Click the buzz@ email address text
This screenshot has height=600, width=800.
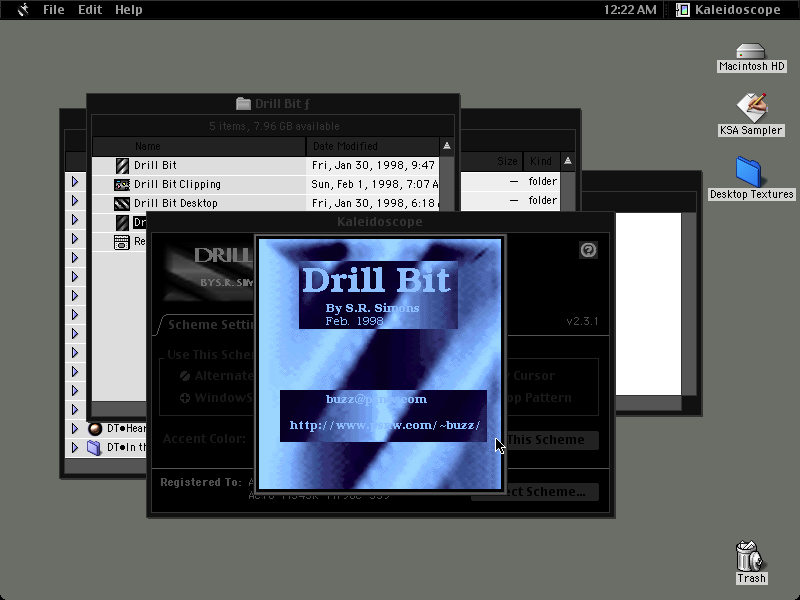tap(377, 399)
